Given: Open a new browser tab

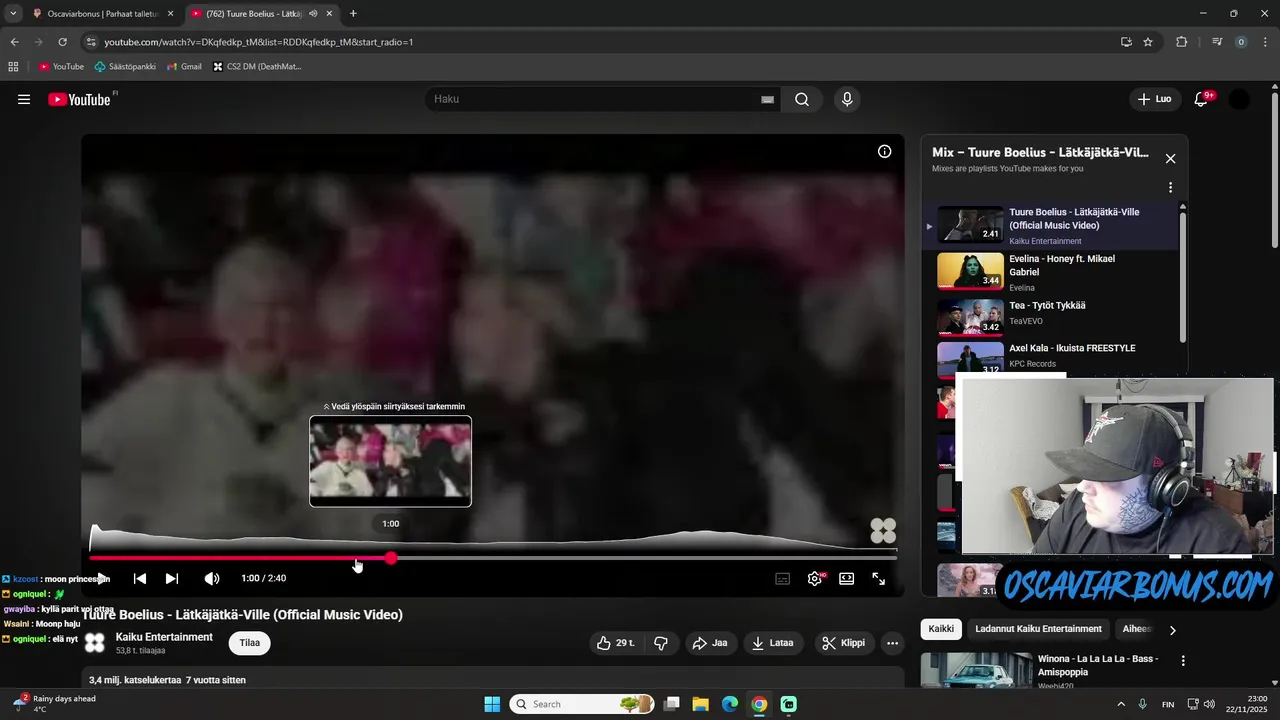Looking at the screenshot, I should coord(353,13).
